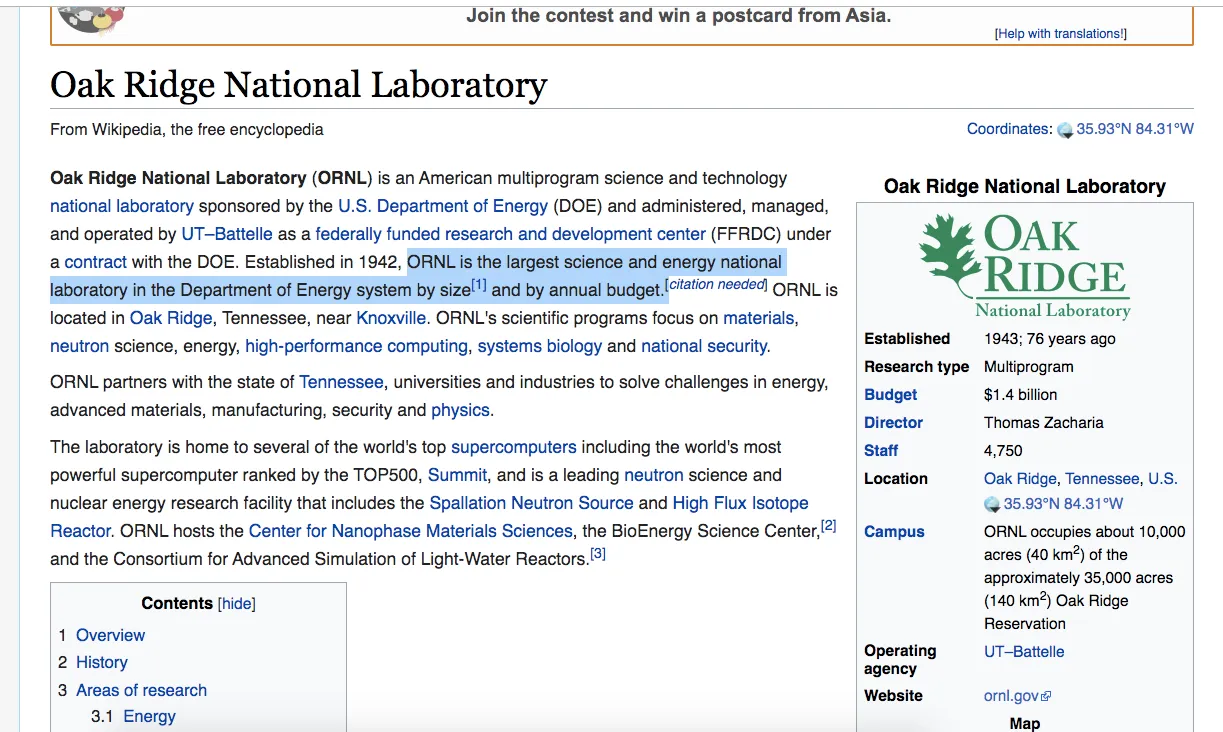Open Center for Nanophase Materials Sciences
This screenshot has width=1223, height=732.
point(411,531)
